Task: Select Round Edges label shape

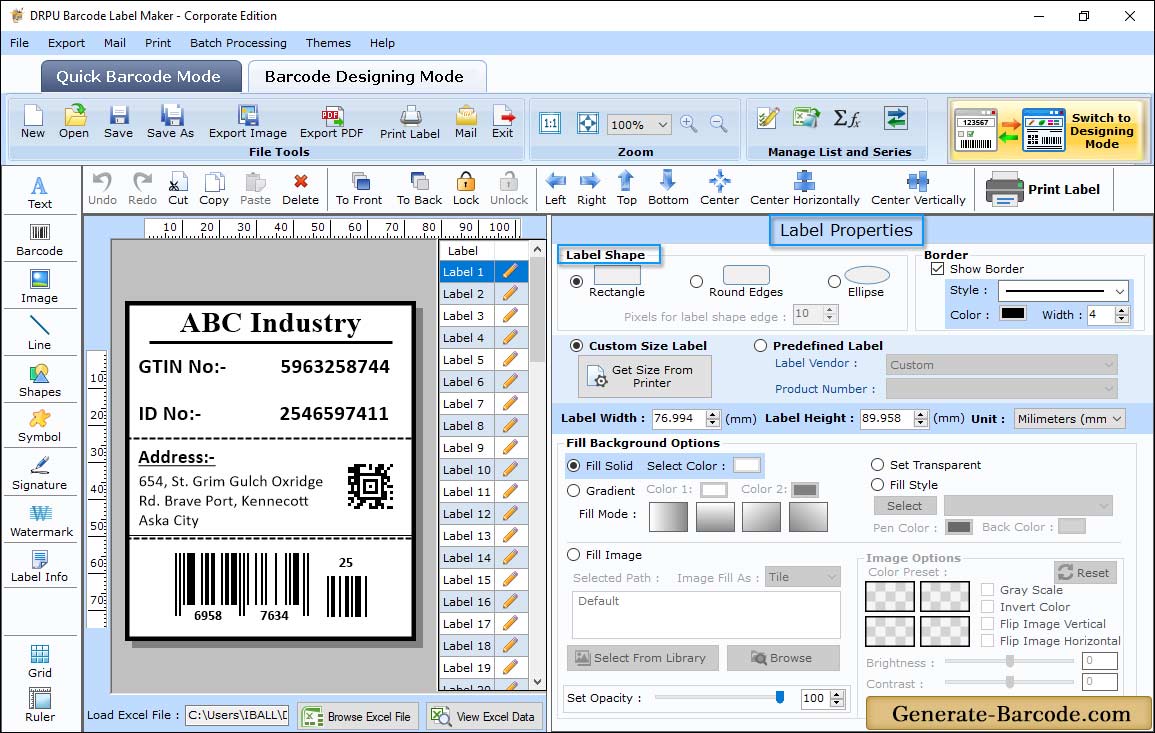Action: [x=696, y=281]
